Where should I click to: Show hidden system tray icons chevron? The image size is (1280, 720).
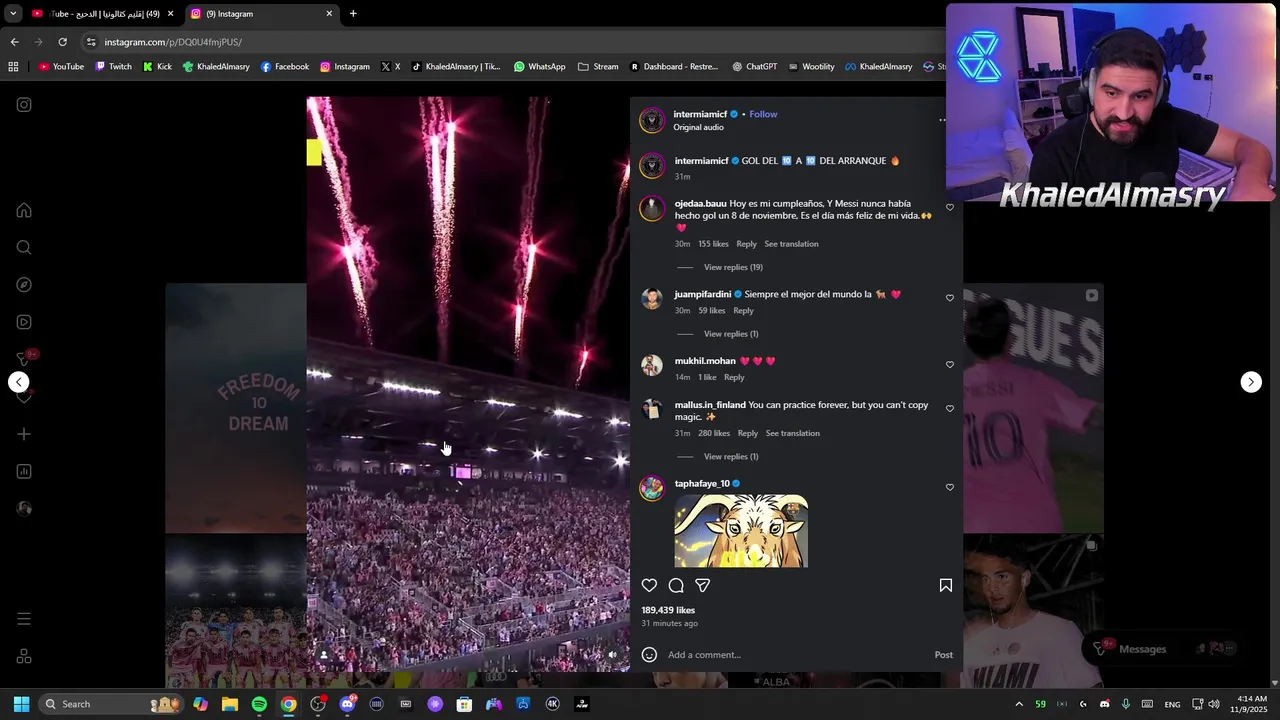[1019, 704]
